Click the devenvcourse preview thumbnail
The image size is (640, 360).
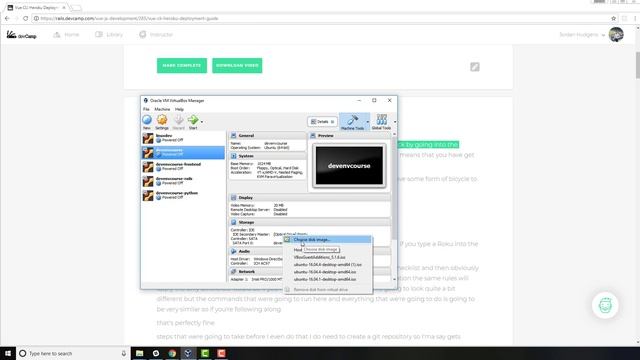pyautogui.click(x=349, y=166)
